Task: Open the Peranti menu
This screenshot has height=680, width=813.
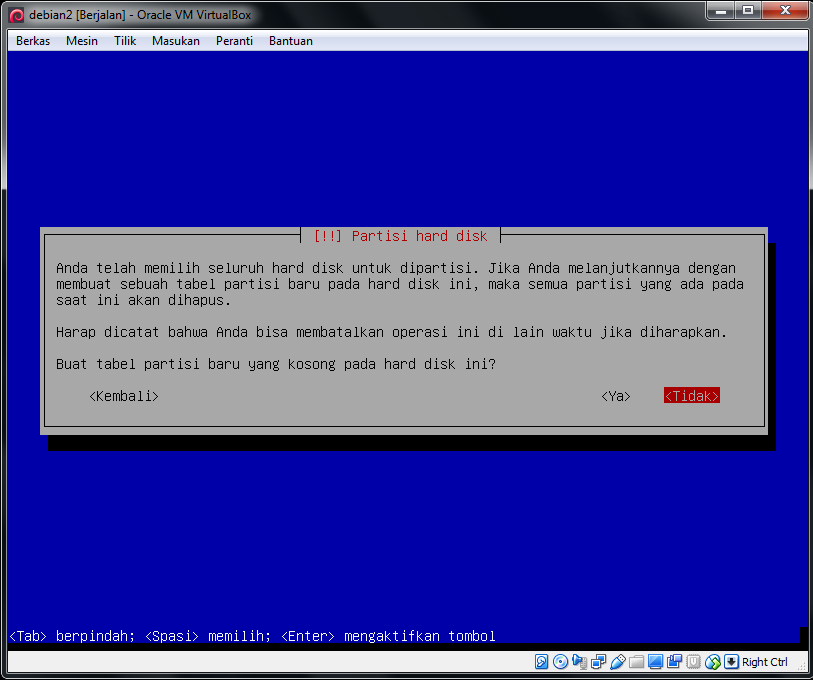Action: (x=234, y=41)
